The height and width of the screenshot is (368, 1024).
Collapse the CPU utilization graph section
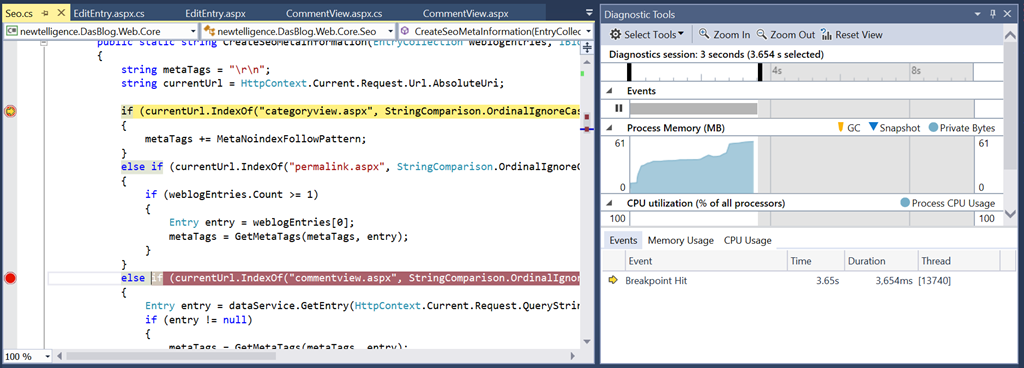point(609,203)
